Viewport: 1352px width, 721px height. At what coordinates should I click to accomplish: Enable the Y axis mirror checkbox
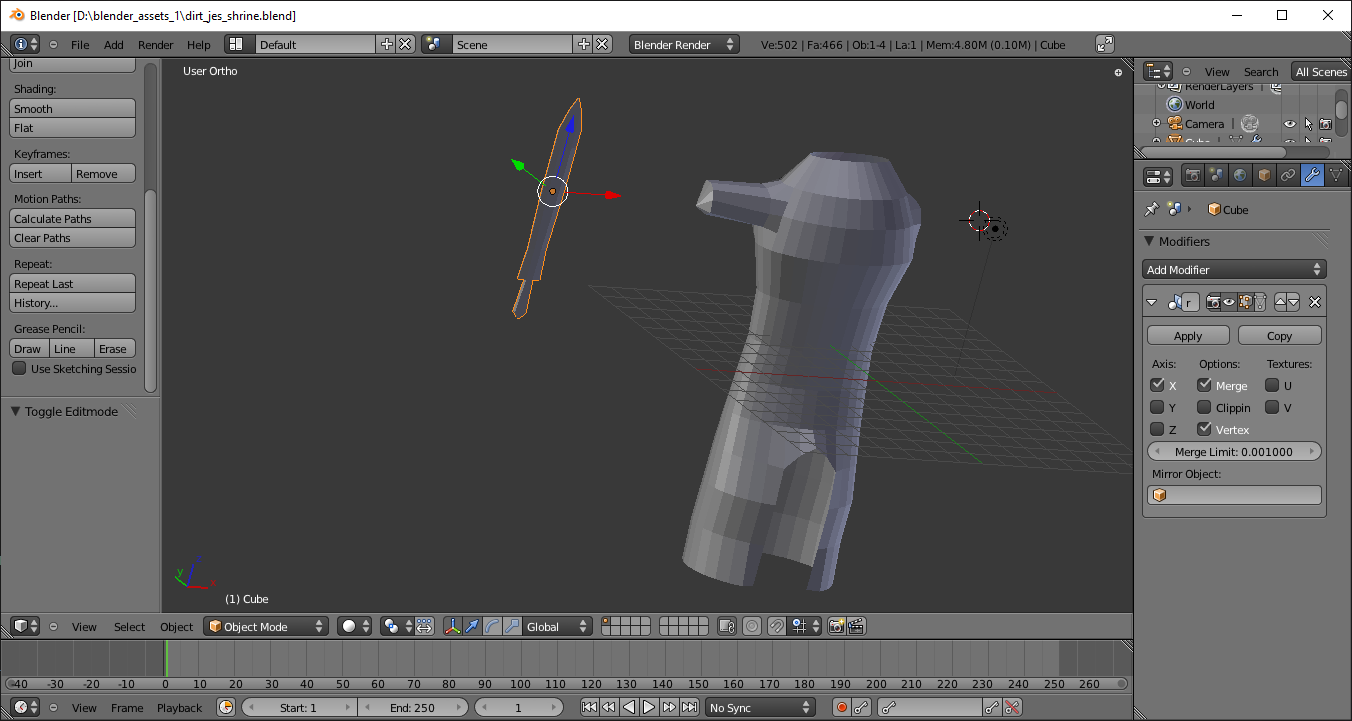1157,407
